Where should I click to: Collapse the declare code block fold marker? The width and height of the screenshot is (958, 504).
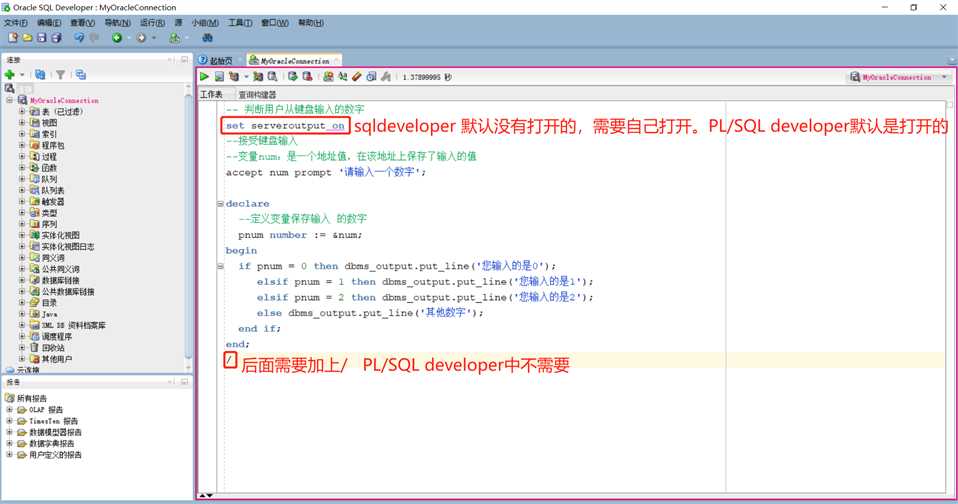click(221, 203)
